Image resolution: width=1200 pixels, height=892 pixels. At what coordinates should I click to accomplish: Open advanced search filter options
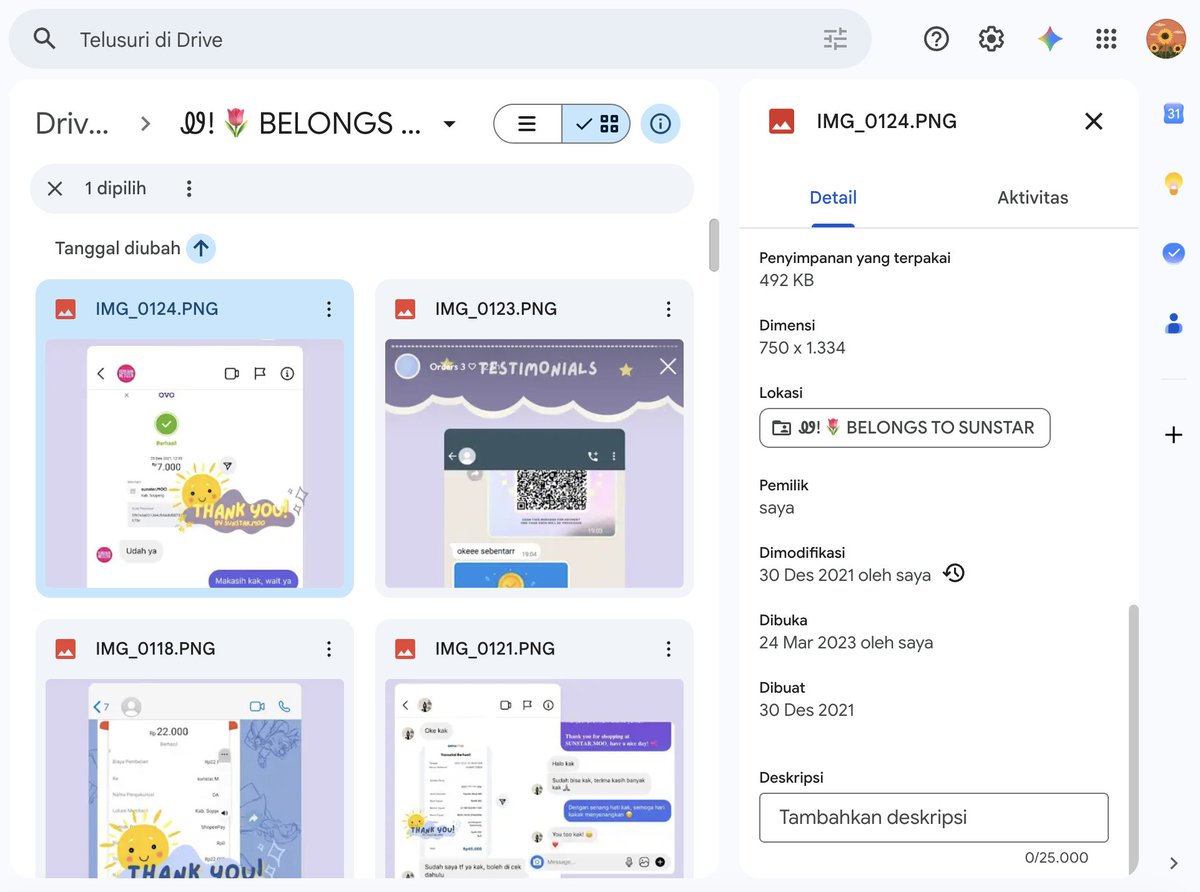835,39
